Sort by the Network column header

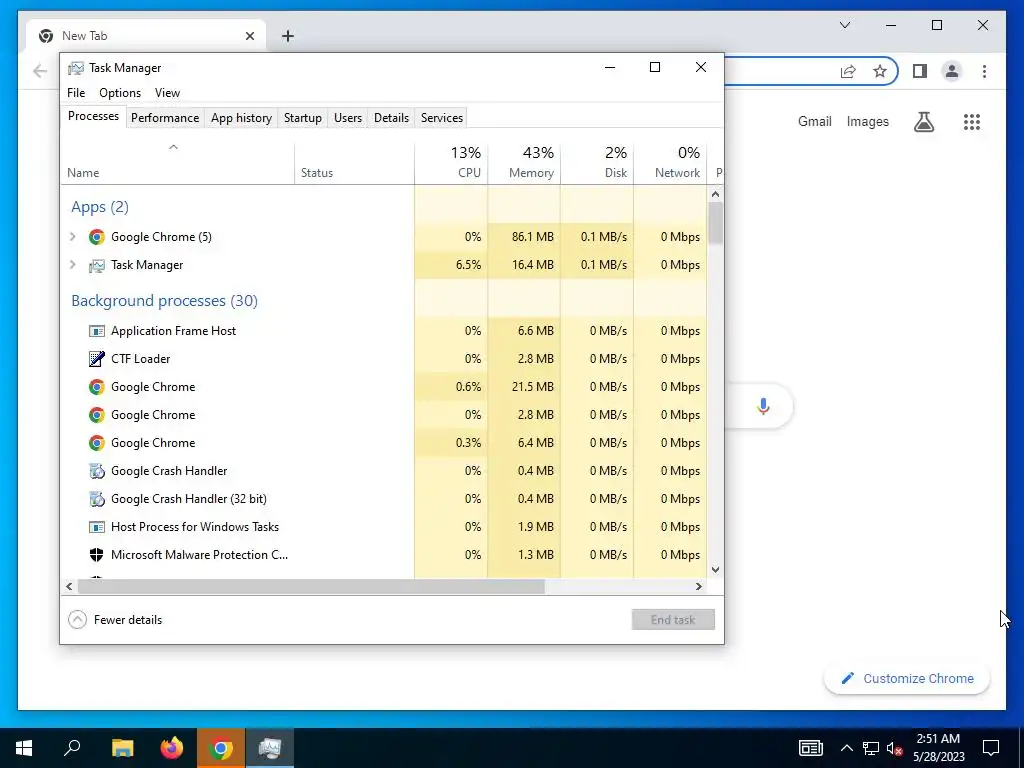coord(670,163)
